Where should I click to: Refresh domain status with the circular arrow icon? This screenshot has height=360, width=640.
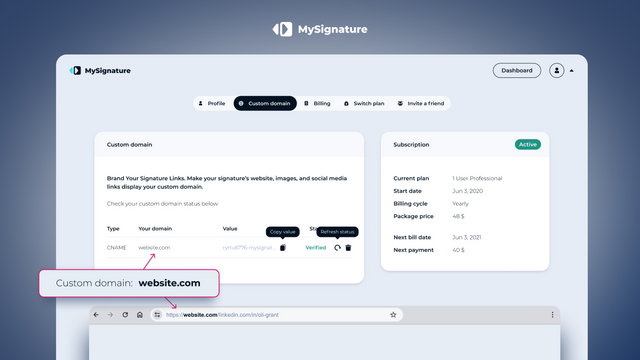click(337, 248)
